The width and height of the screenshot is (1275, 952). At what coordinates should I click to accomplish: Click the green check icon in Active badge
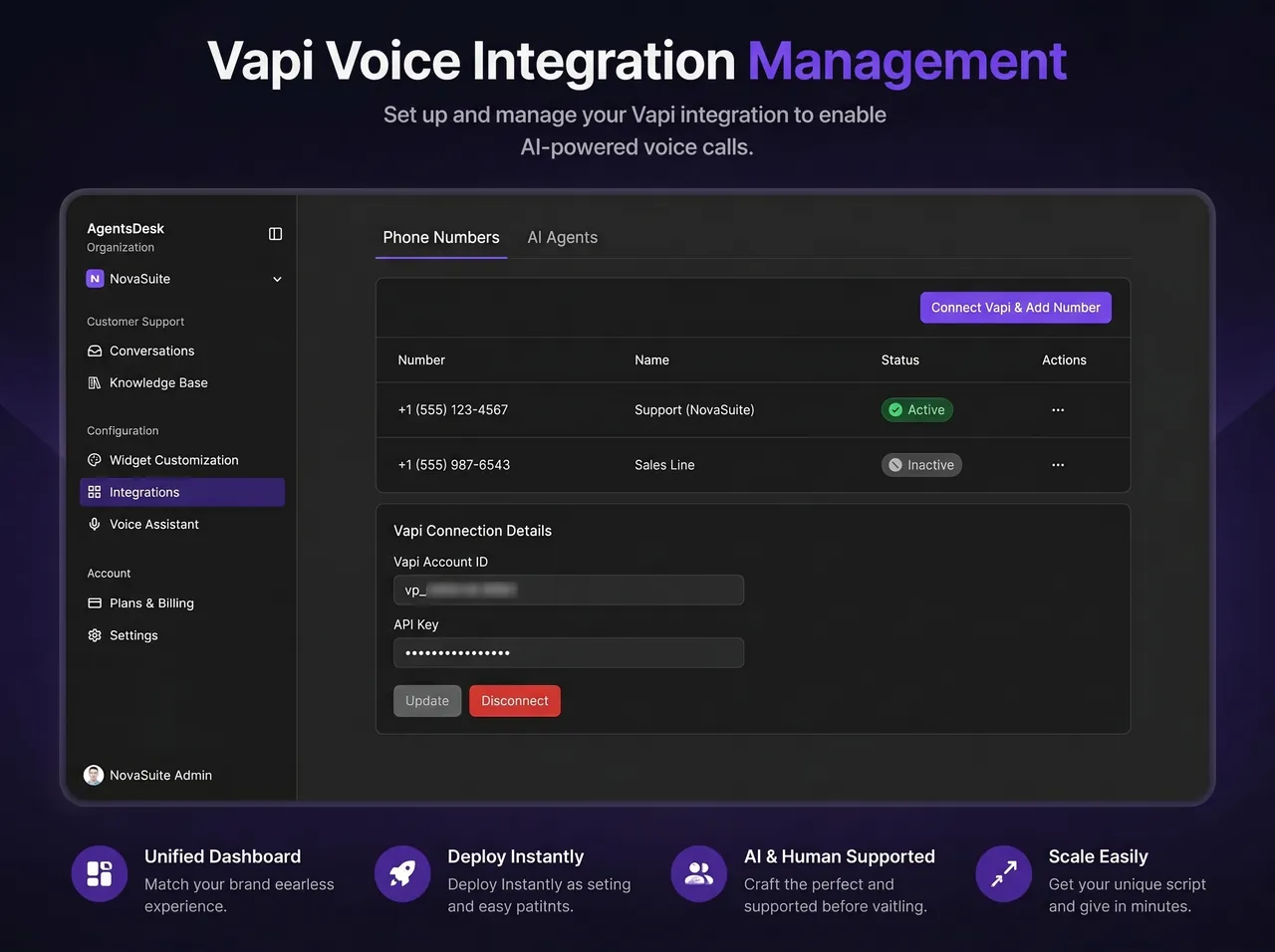[x=895, y=410]
